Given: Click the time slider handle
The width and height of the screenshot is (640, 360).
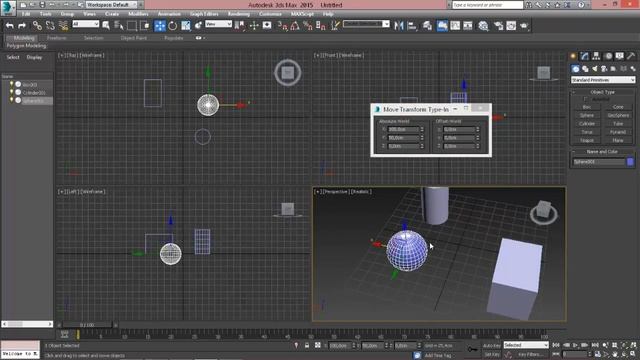Looking at the screenshot, I should tap(87, 325).
